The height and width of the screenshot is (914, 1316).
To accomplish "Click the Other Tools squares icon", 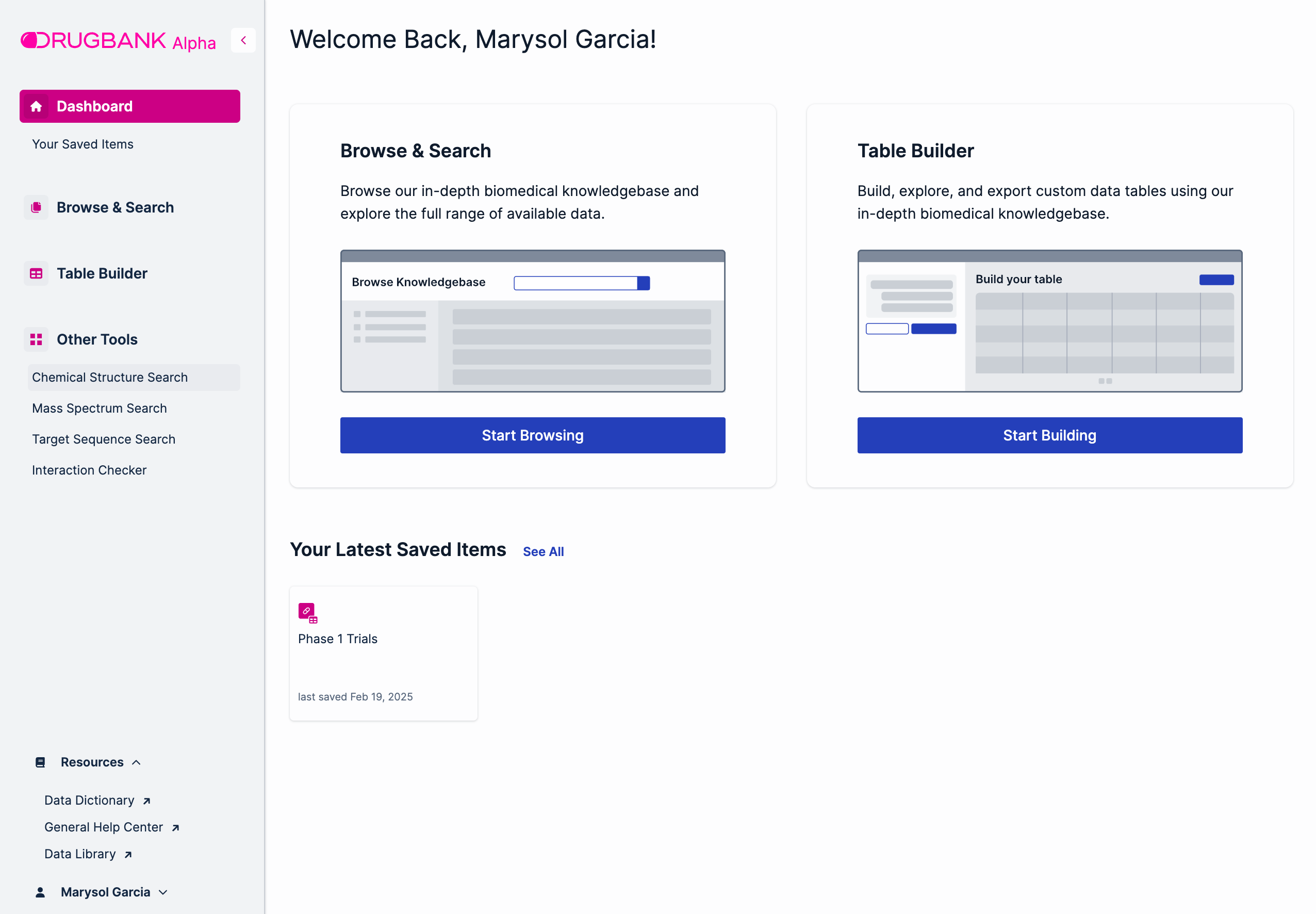I will click(36, 339).
